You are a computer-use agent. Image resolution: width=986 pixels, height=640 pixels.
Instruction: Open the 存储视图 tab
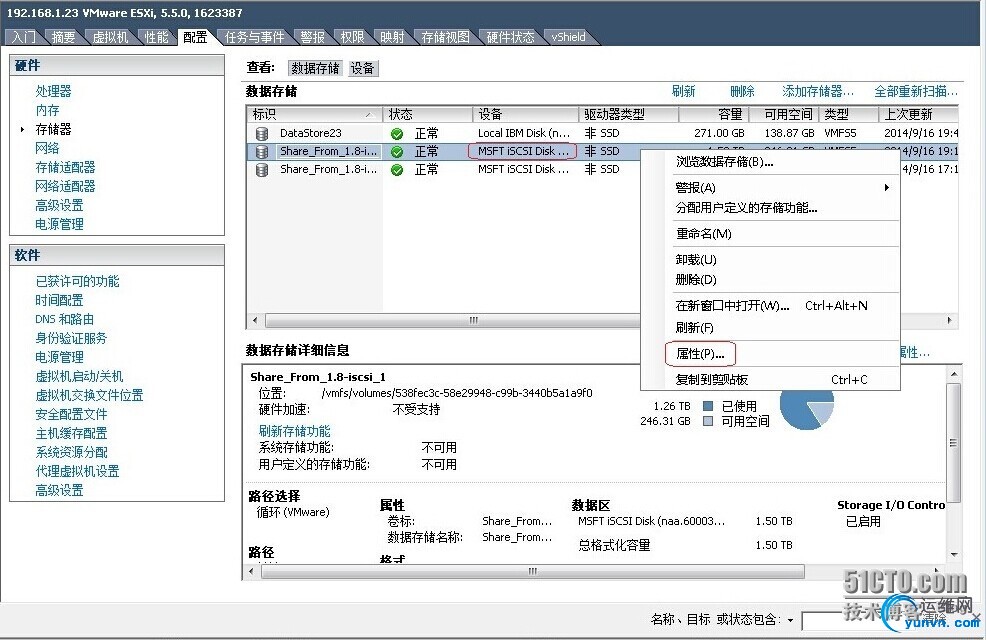(445, 37)
